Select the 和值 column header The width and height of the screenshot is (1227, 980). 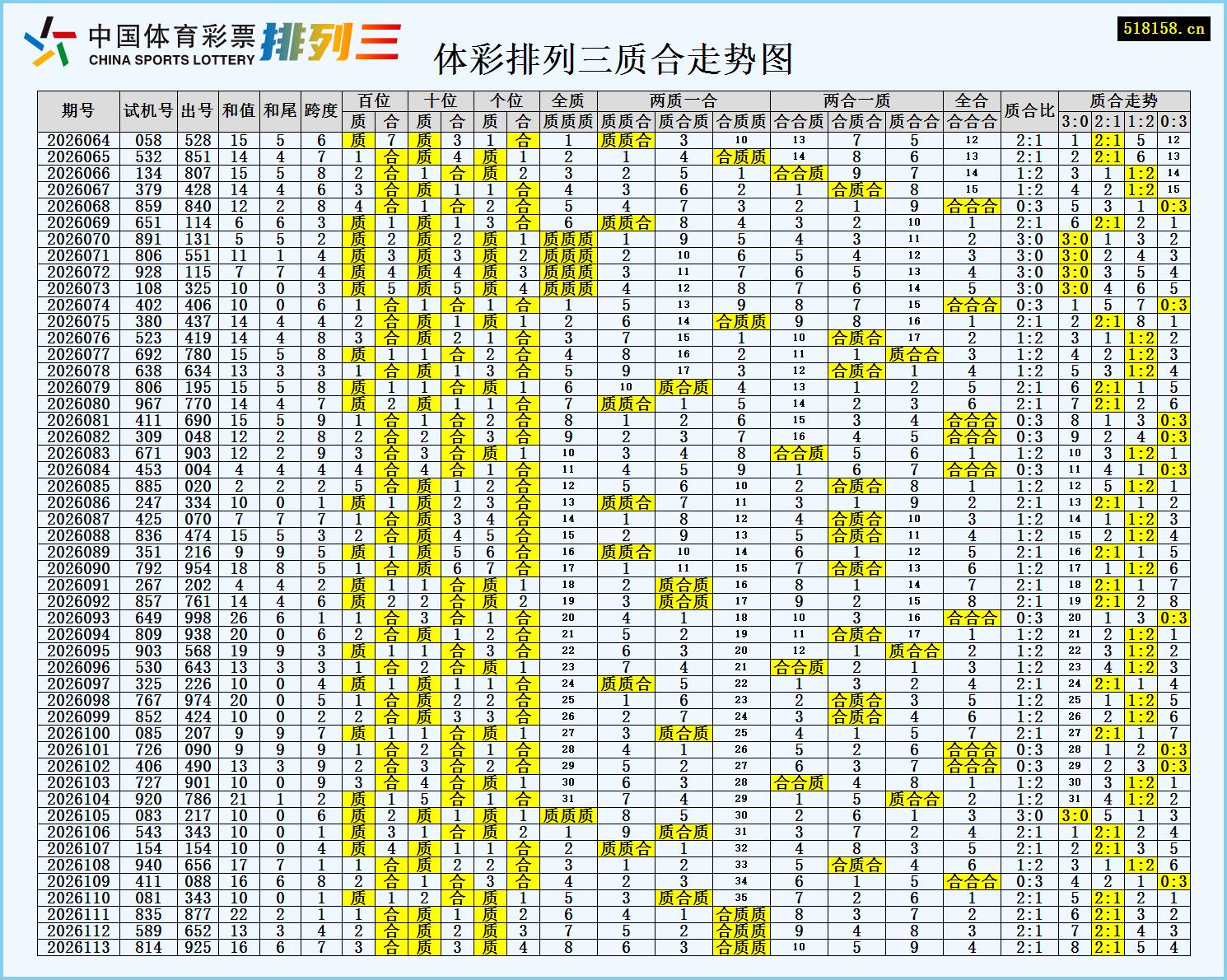239,110
